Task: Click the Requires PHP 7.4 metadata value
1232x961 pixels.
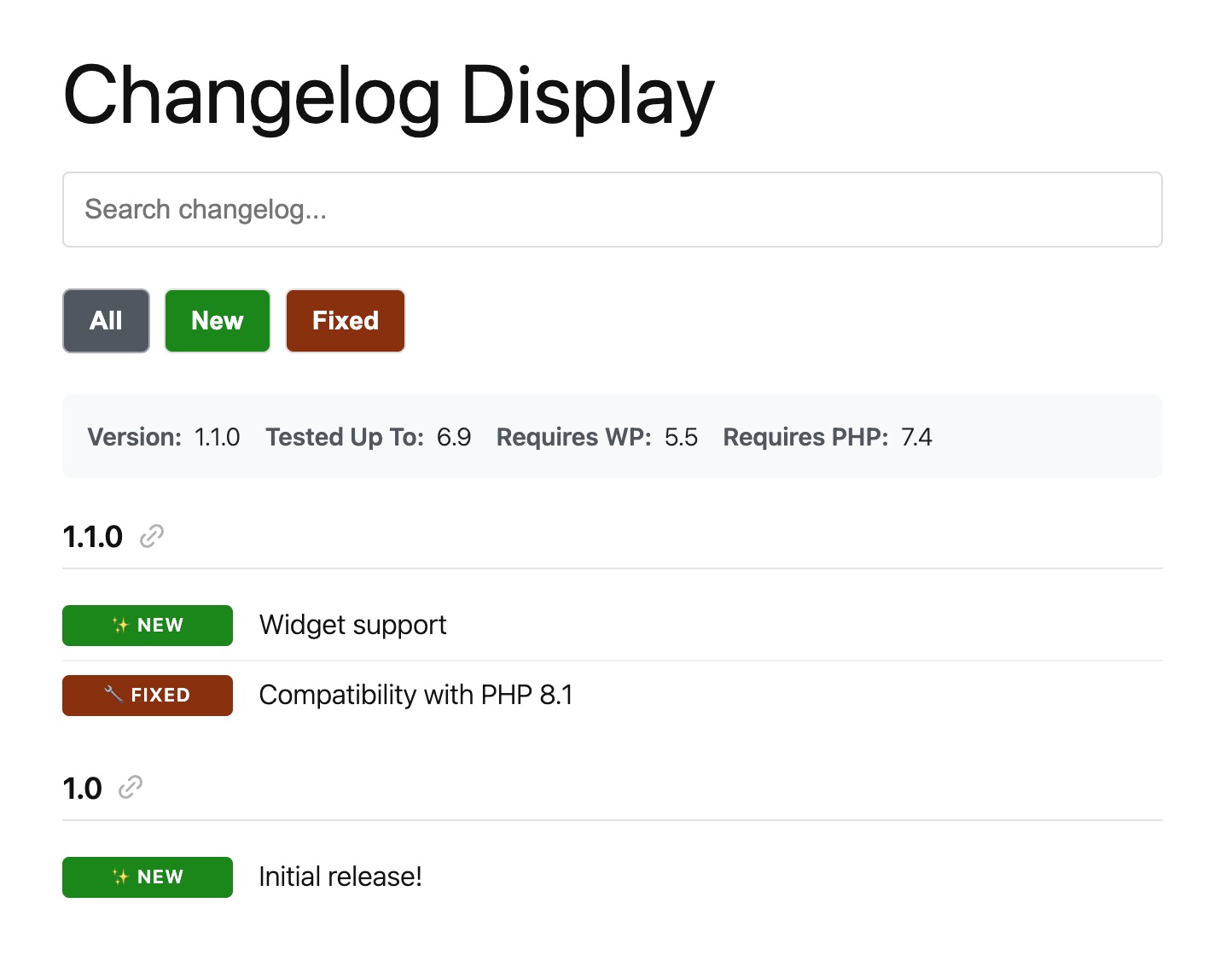Action: 917,436
